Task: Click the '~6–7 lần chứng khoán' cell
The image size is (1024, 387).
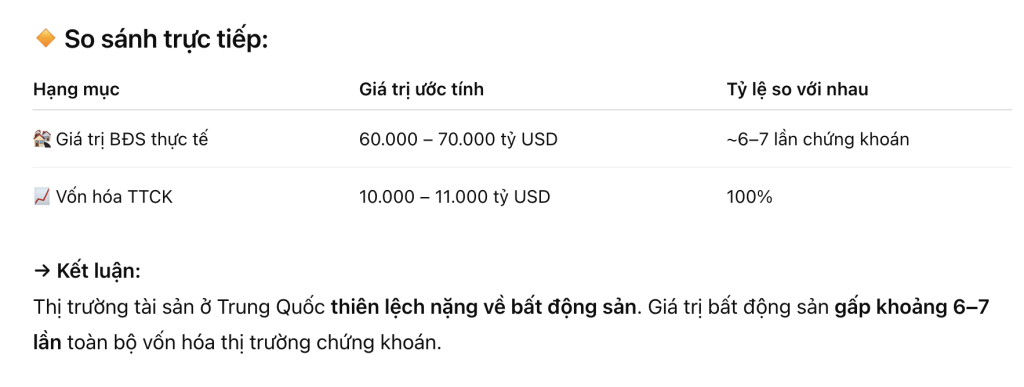Action: click(818, 139)
